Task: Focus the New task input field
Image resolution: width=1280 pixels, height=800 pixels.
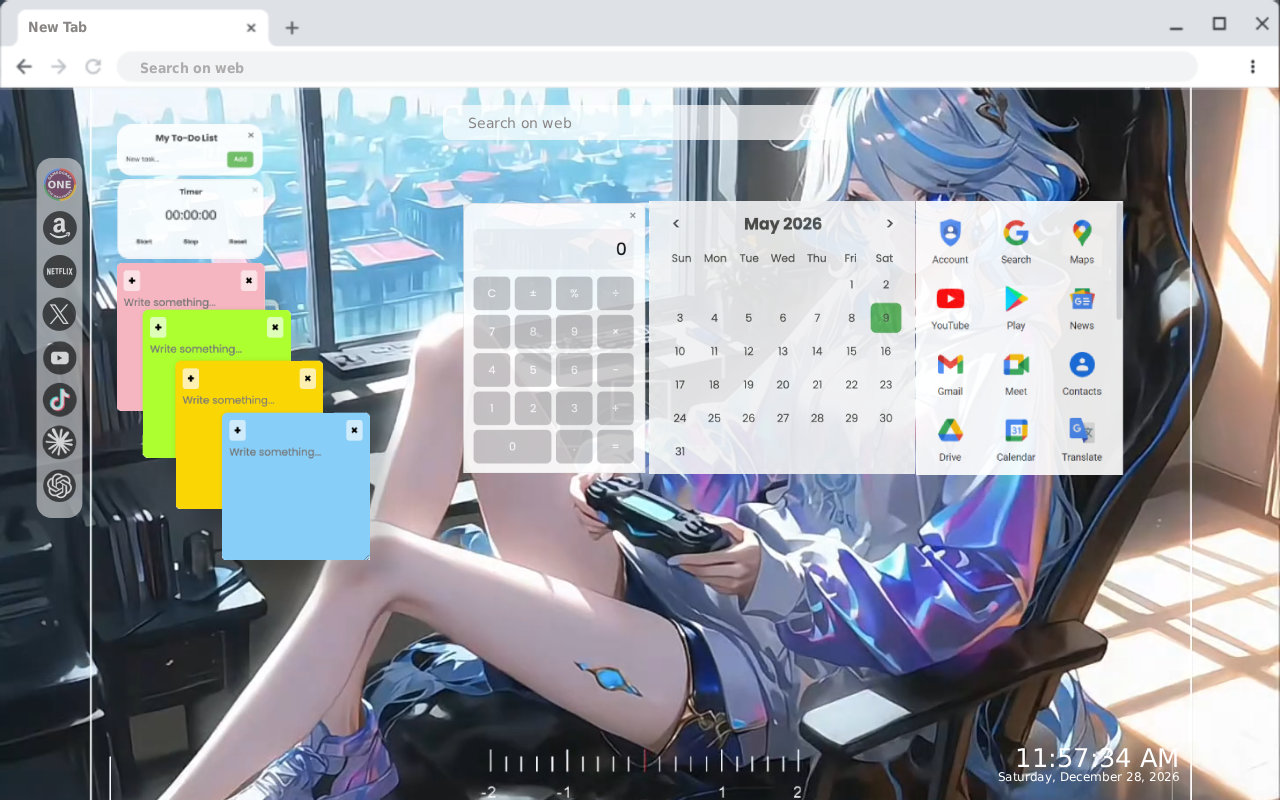Action: (174, 159)
